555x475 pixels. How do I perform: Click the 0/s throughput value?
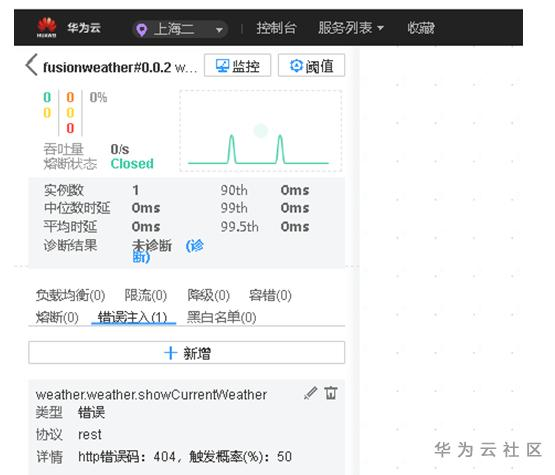pyautogui.click(x=120, y=149)
